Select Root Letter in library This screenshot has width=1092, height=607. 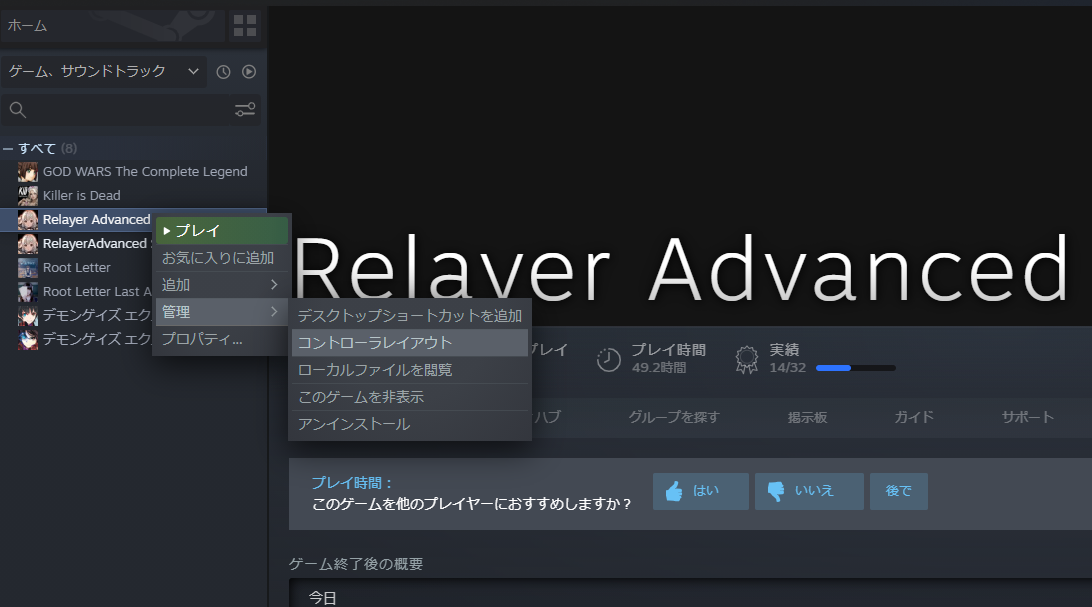(x=77, y=267)
